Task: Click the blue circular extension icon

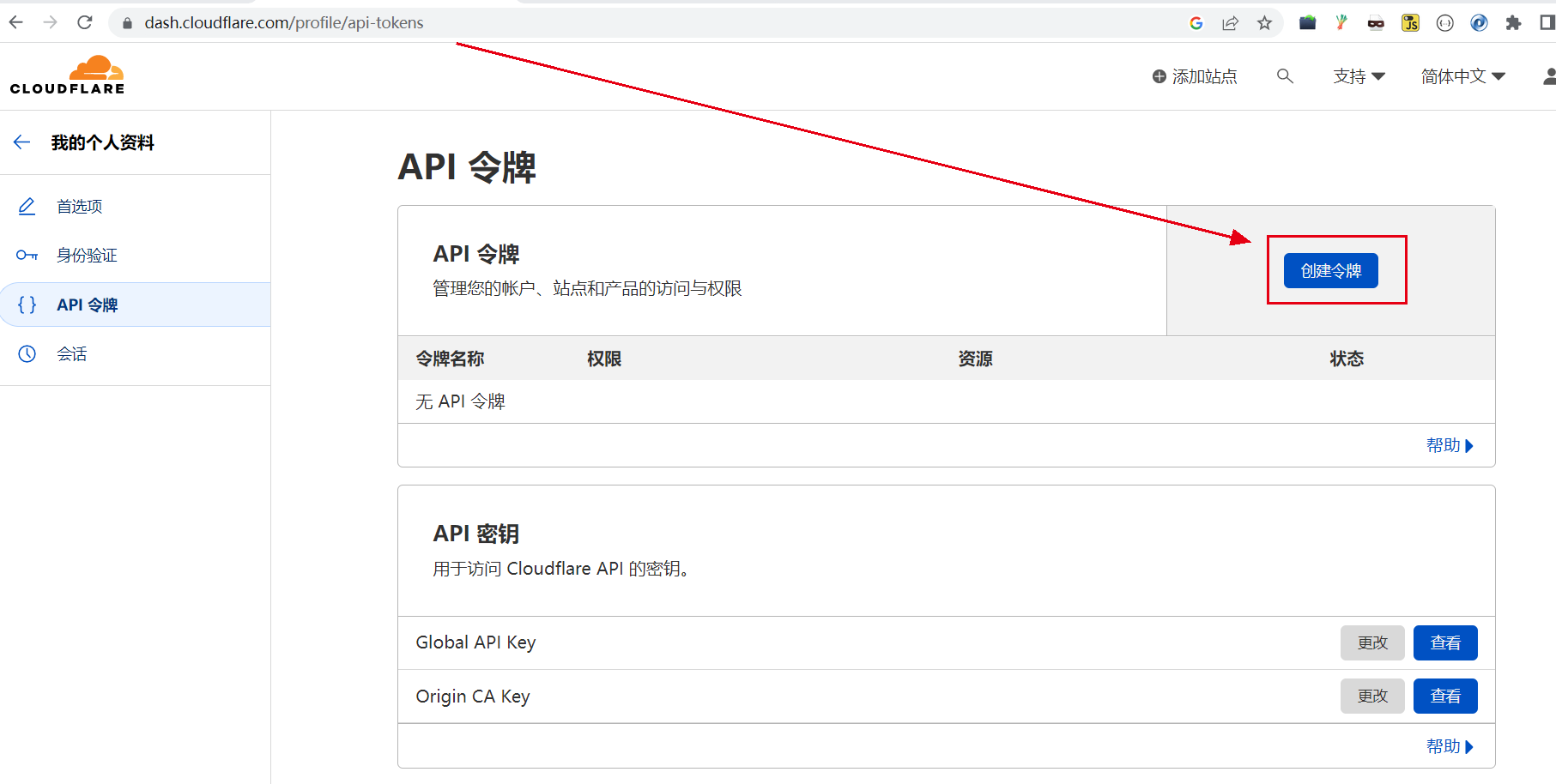Action: [x=1480, y=23]
